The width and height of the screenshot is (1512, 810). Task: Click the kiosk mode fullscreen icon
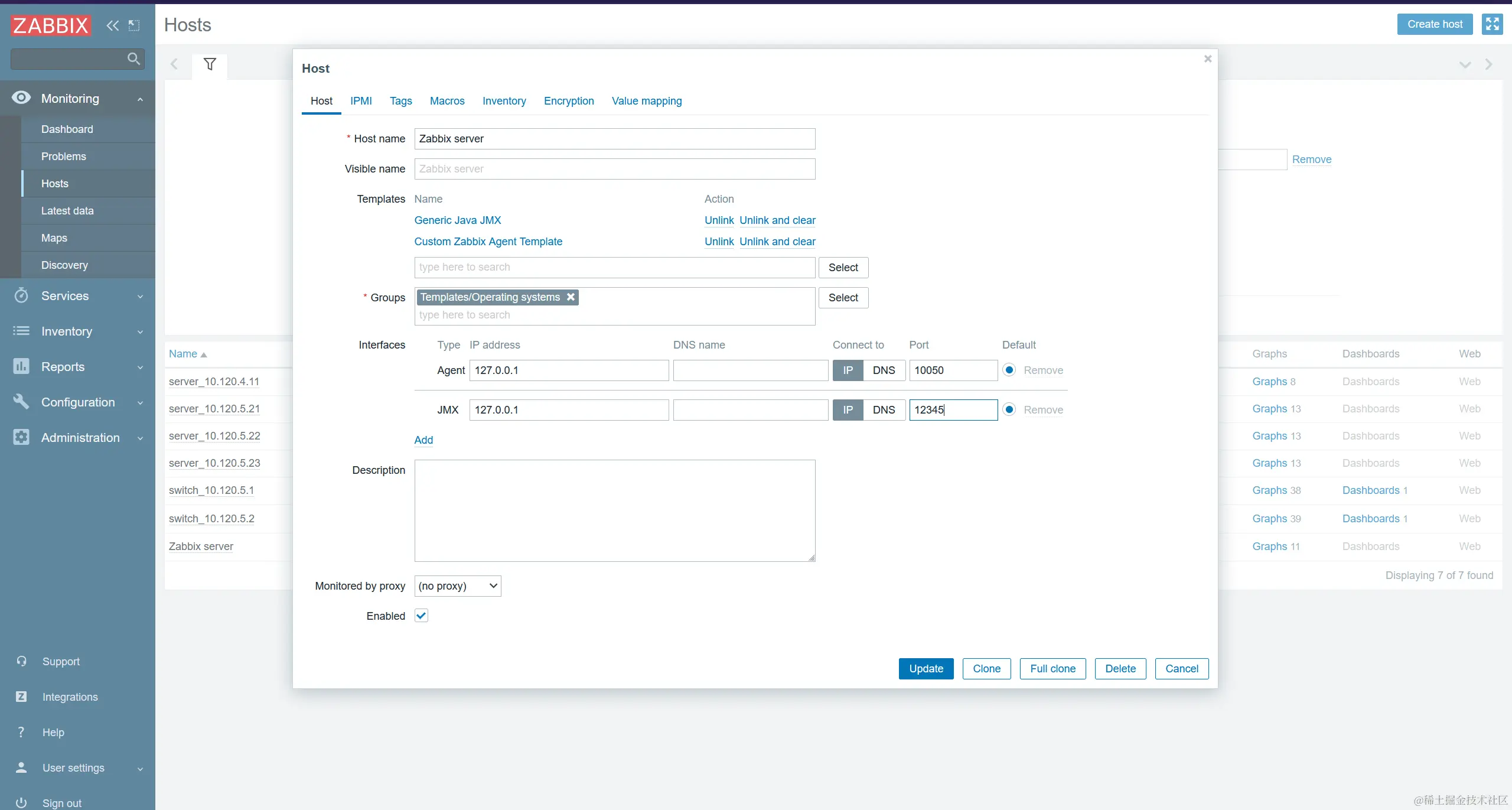pyautogui.click(x=1492, y=24)
